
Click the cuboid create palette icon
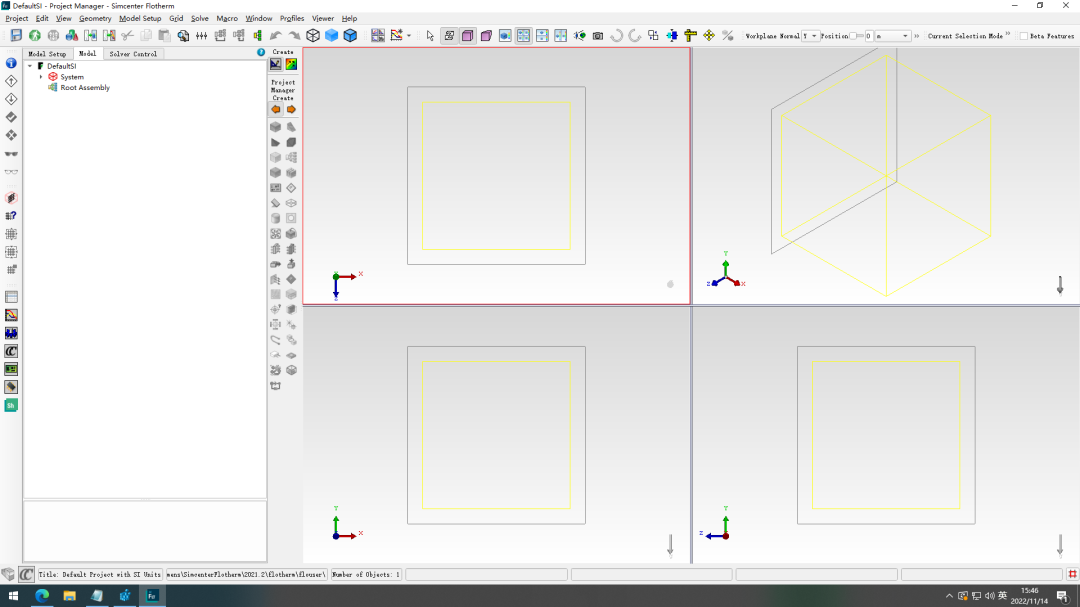coord(276,127)
